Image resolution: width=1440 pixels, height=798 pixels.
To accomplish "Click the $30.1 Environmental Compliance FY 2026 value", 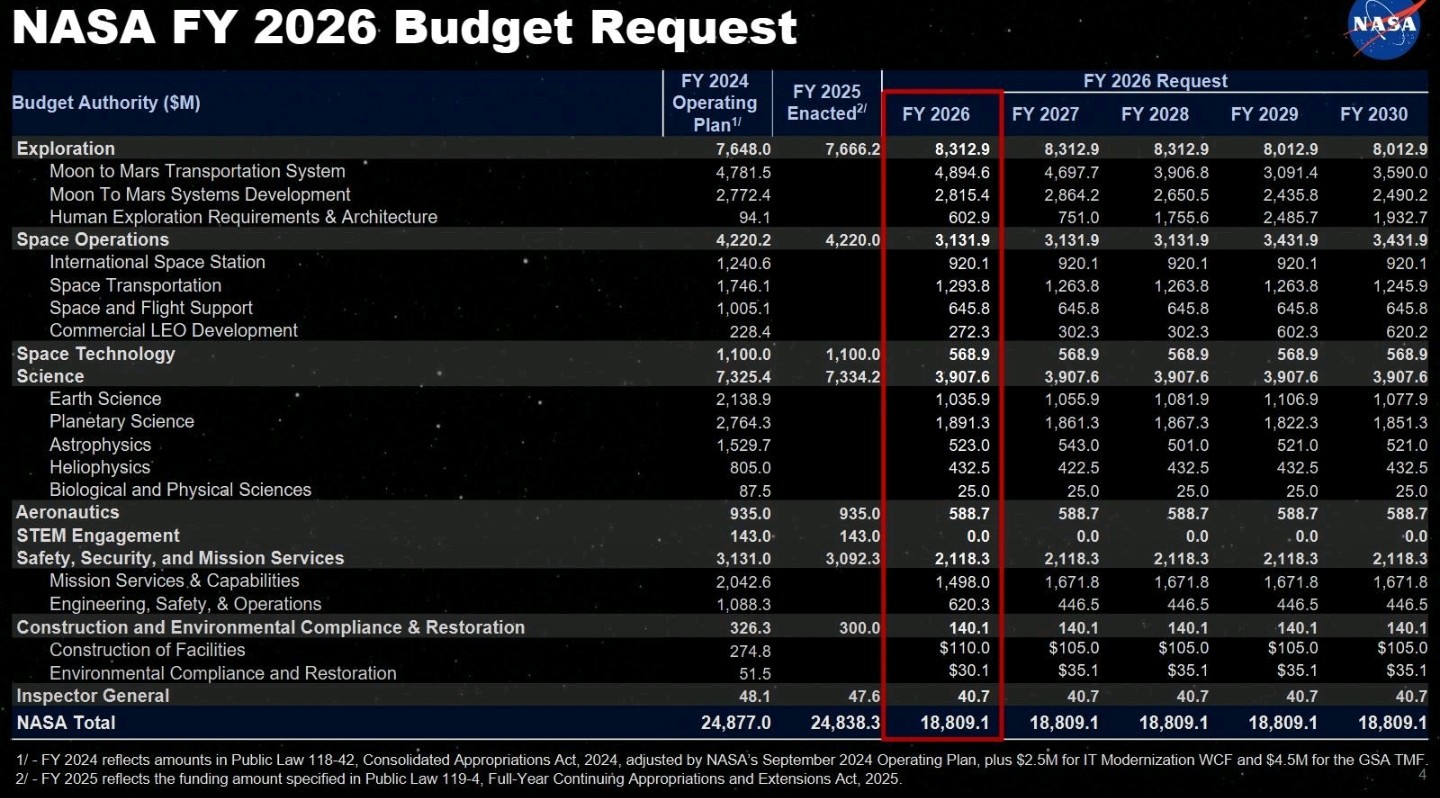I will [969, 672].
